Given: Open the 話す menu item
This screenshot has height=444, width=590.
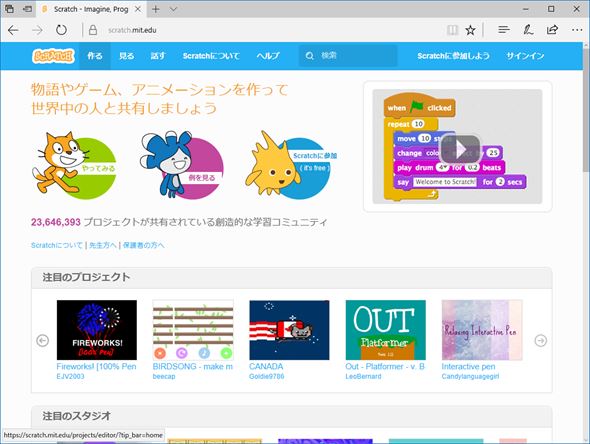Looking at the screenshot, I should (158, 56).
